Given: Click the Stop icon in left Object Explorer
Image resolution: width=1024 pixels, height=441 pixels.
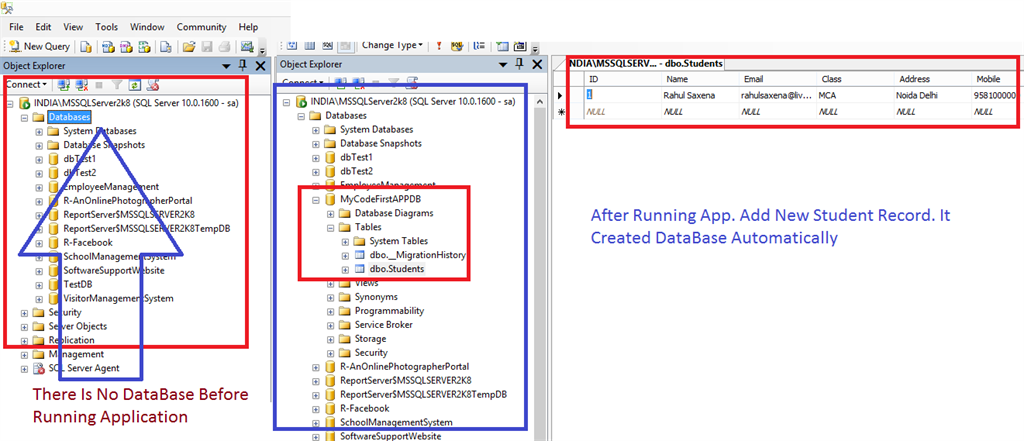Looking at the screenshot, I should (x=99, y=84).
